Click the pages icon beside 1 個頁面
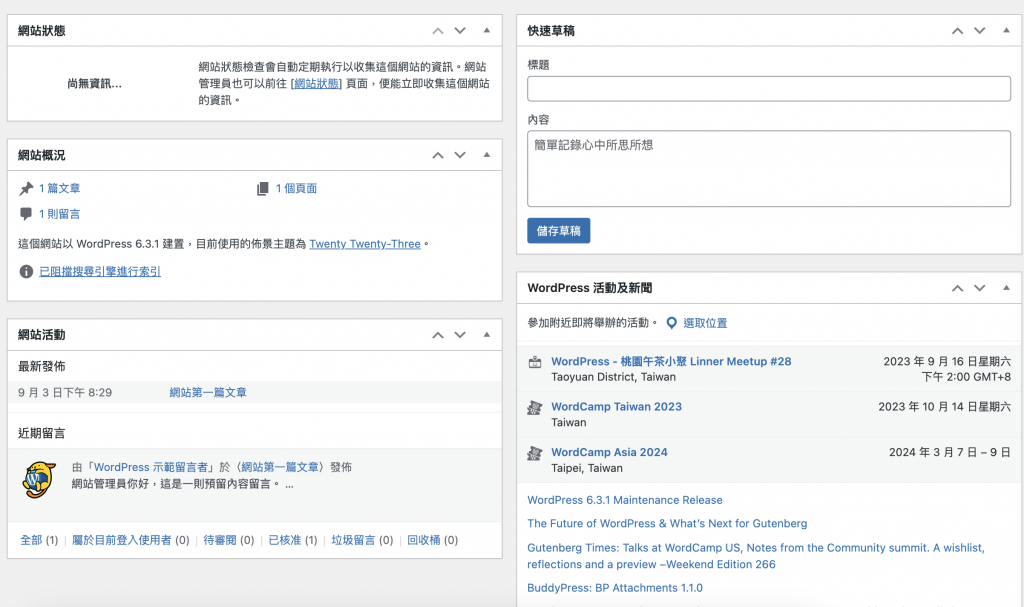The image size is (1024, 607). pyautogui.click(x=263, y=189)
